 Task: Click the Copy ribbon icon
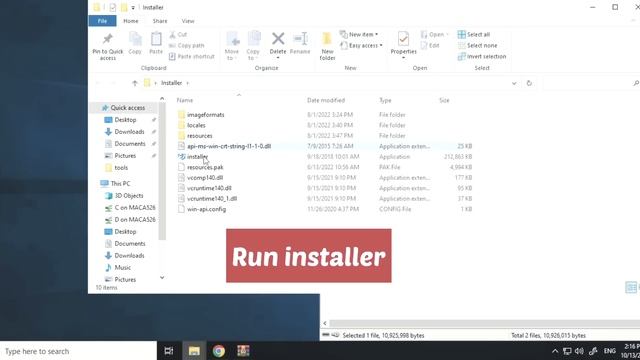(135, 43)
